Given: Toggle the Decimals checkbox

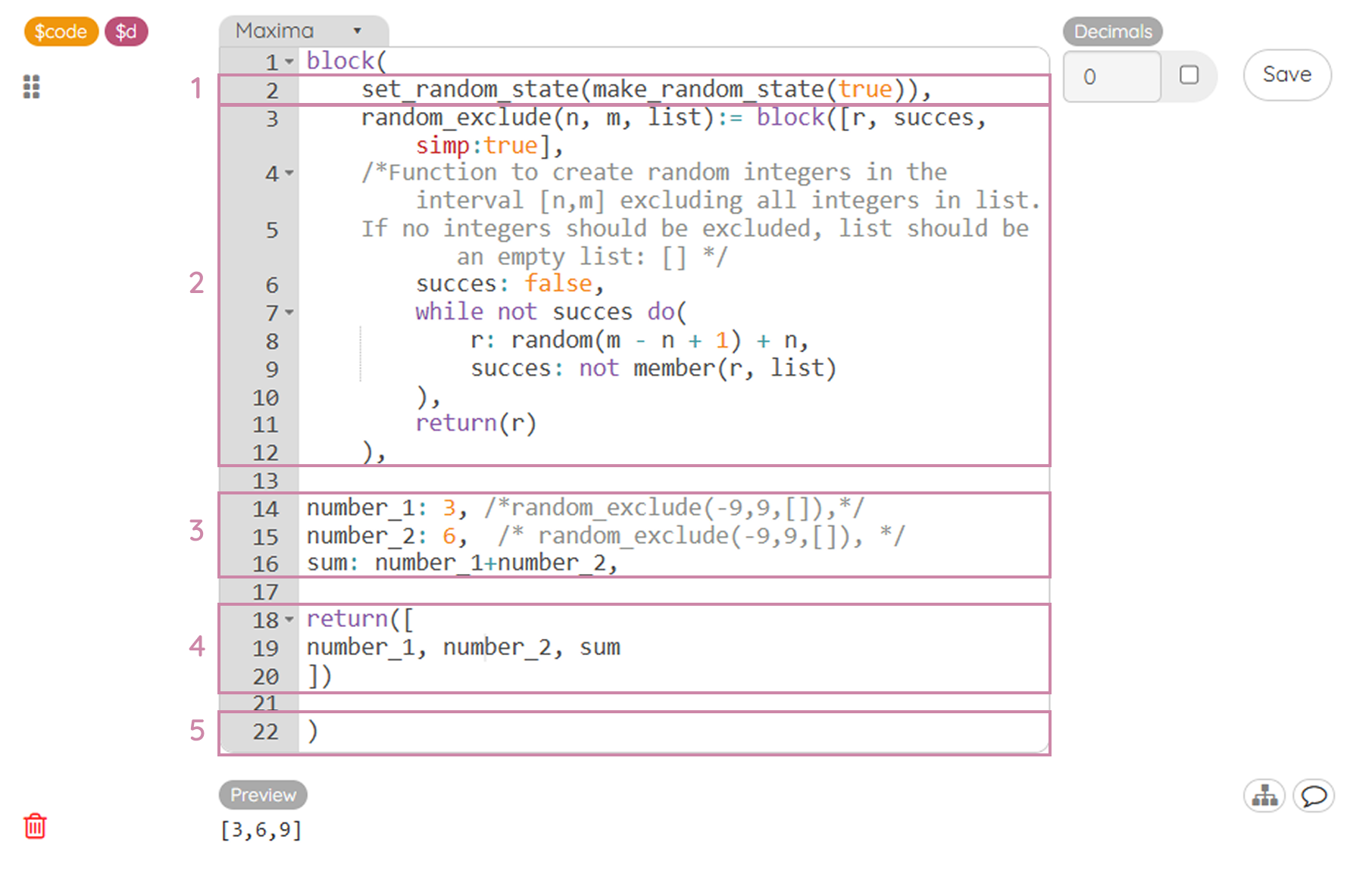Looking at the screenshot, I should coord(1189,75).
